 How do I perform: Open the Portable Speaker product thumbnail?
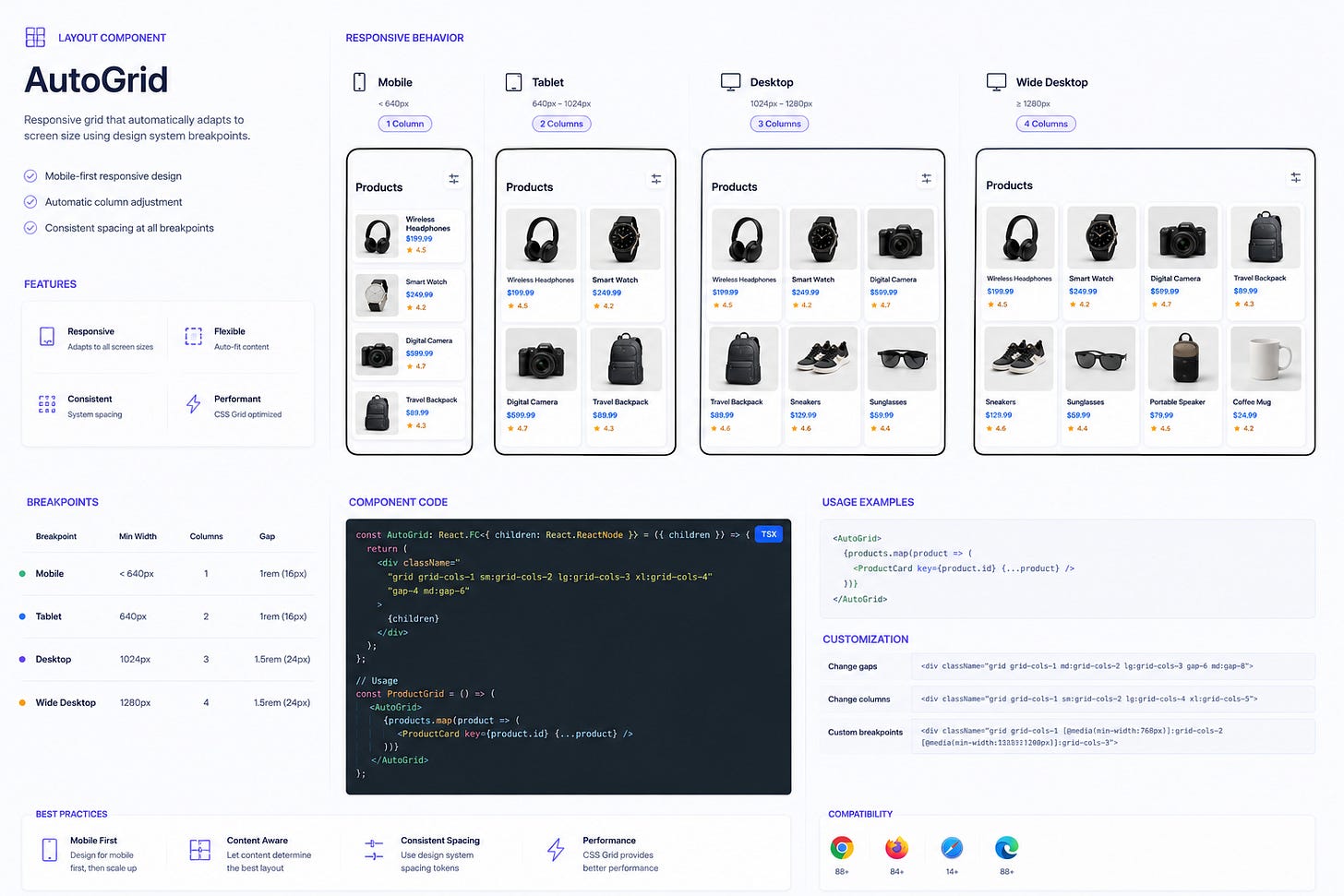pos(1182,359)
